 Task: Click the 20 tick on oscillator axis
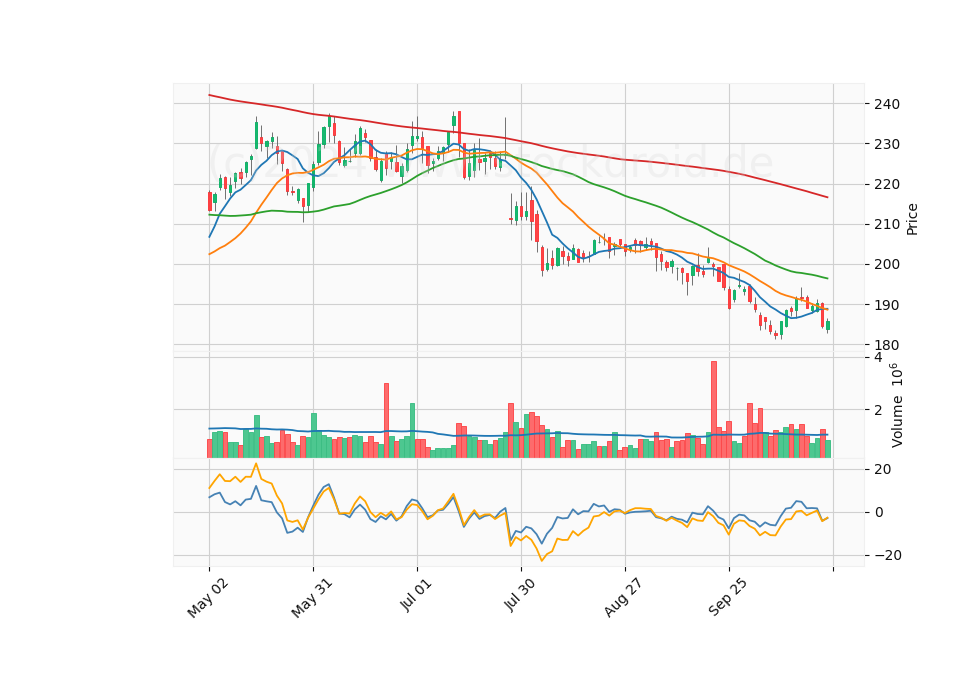pyautogui.click(x=883, y=470)
